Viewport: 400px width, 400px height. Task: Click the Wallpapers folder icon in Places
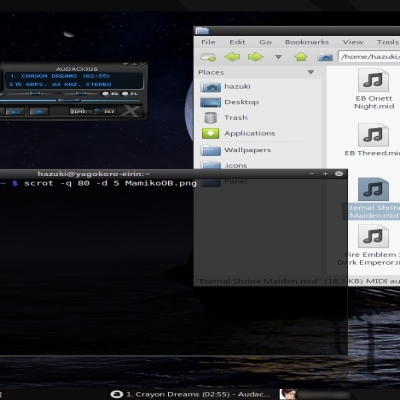pyautogui.click(x=210, y=150)
